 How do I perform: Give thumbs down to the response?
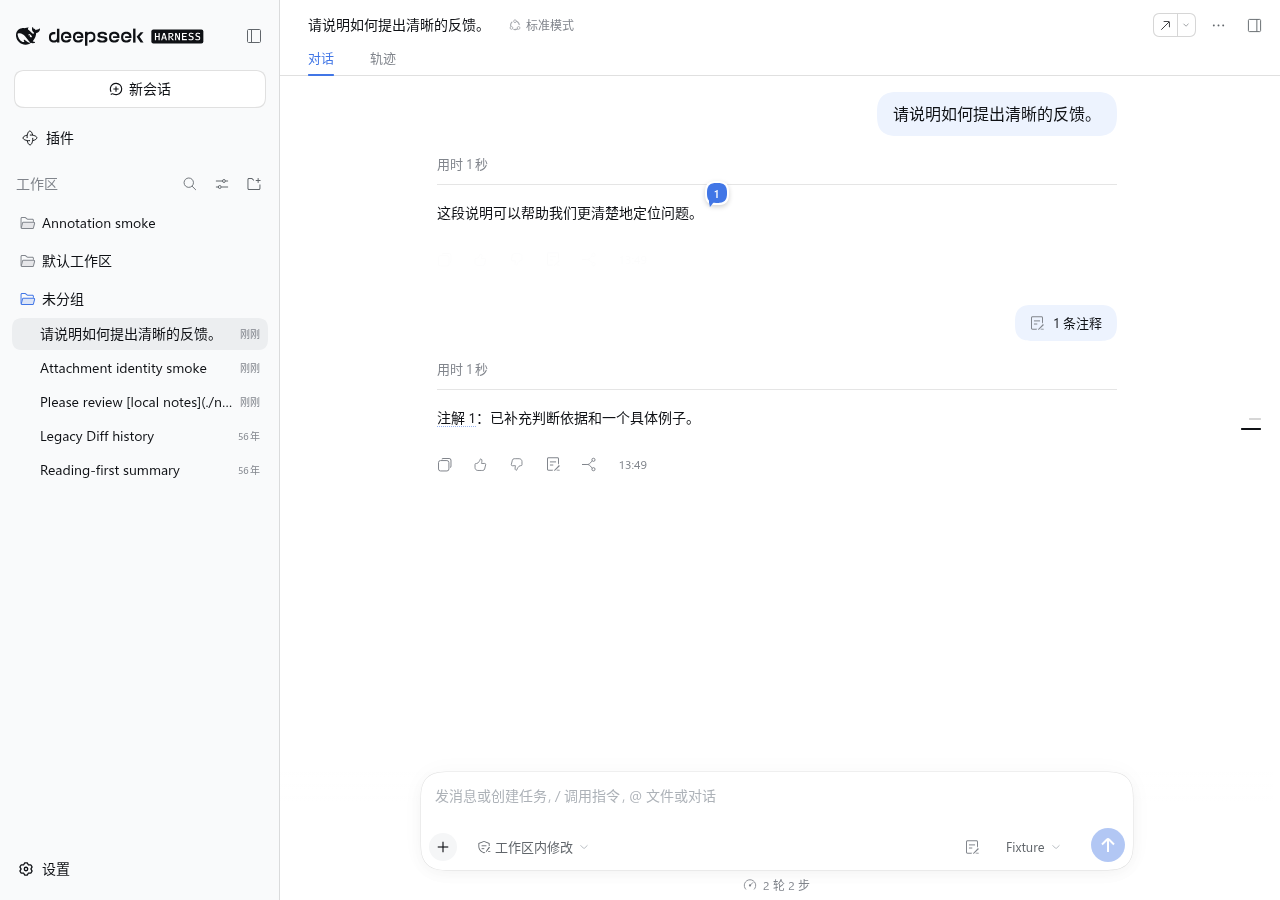point(517,464)
